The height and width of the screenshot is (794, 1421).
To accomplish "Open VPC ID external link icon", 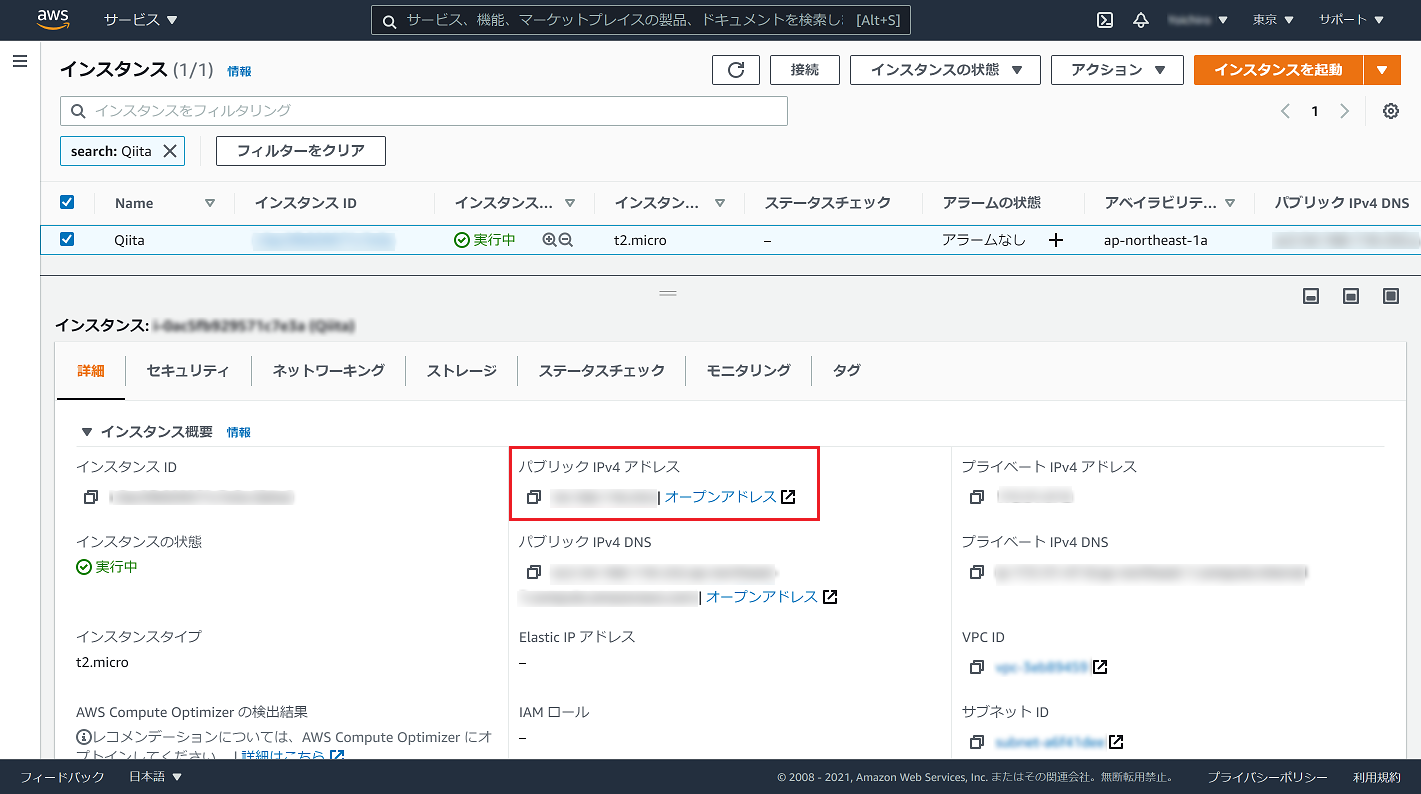I will (x=1100, y=667).
